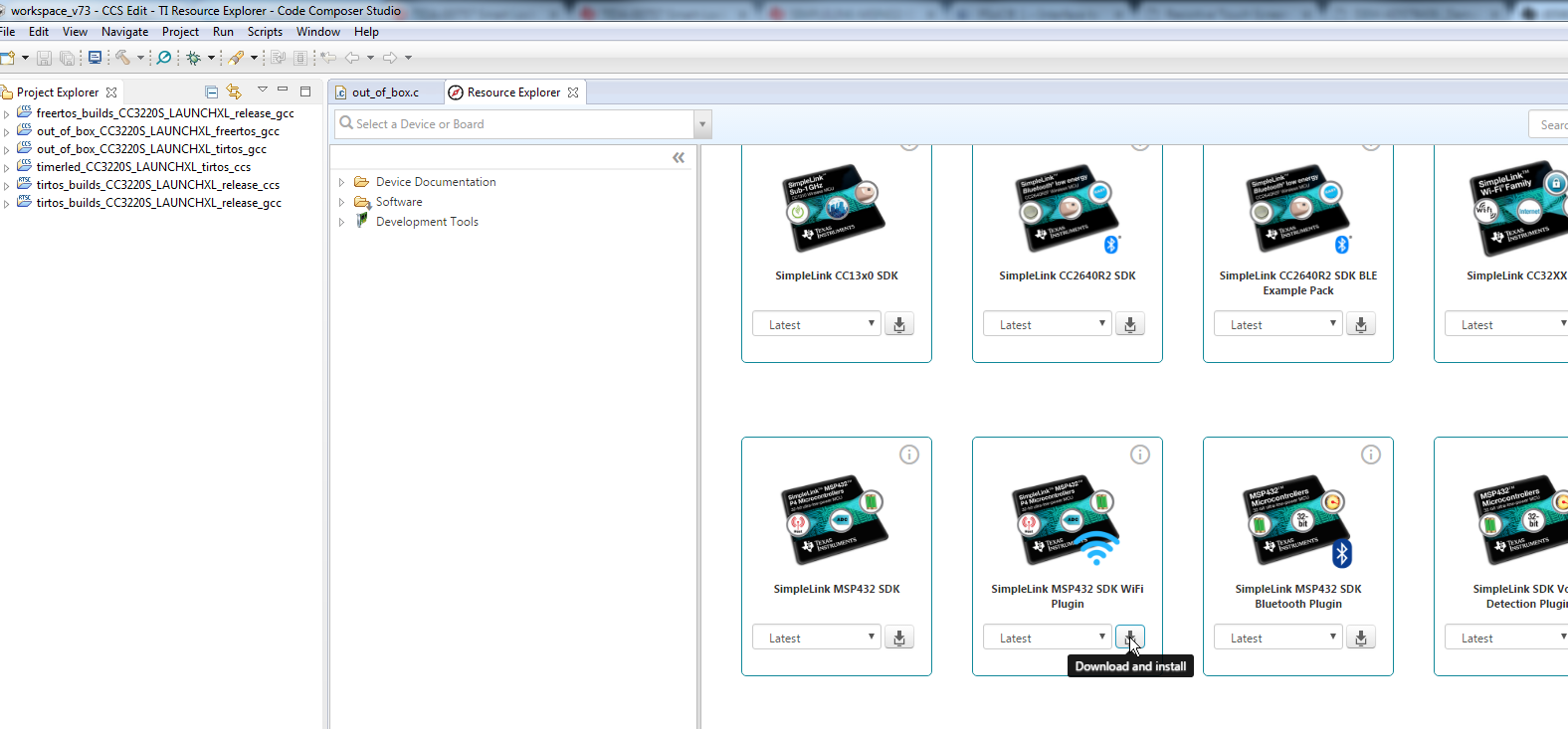Start debugging with the bug icon

click(x=194, y=58)
